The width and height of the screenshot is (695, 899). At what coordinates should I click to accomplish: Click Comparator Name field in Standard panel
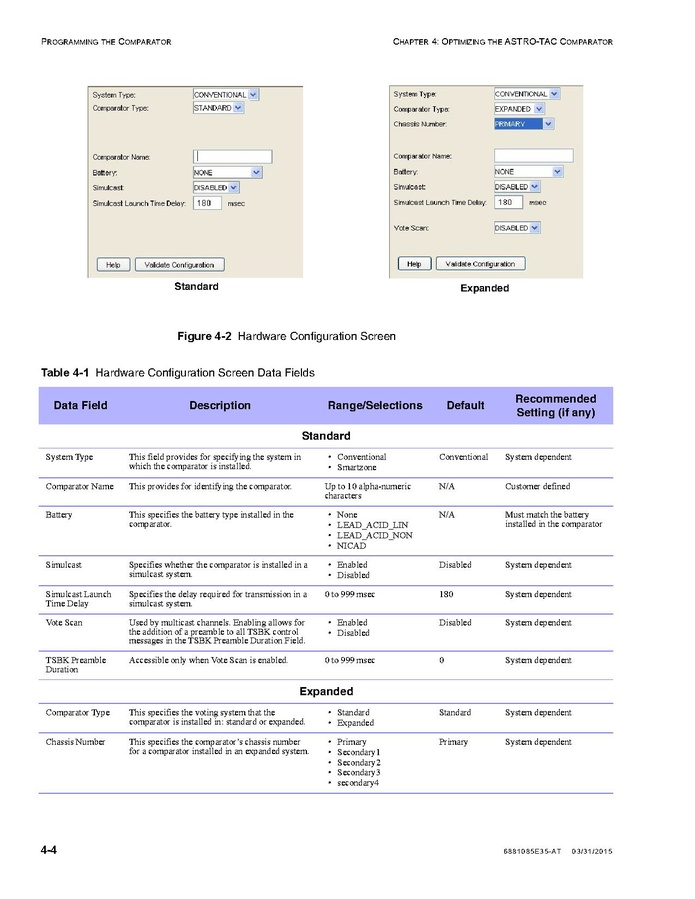tap(232, 156)
